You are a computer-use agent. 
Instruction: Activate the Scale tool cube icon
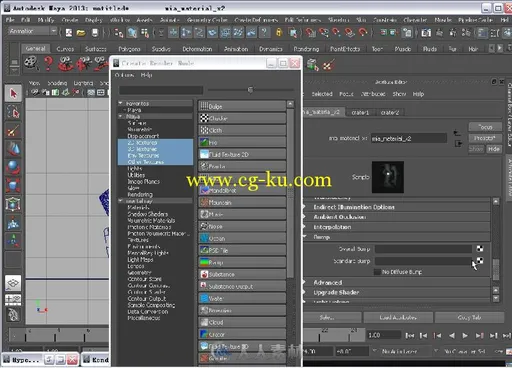[13, 185]
